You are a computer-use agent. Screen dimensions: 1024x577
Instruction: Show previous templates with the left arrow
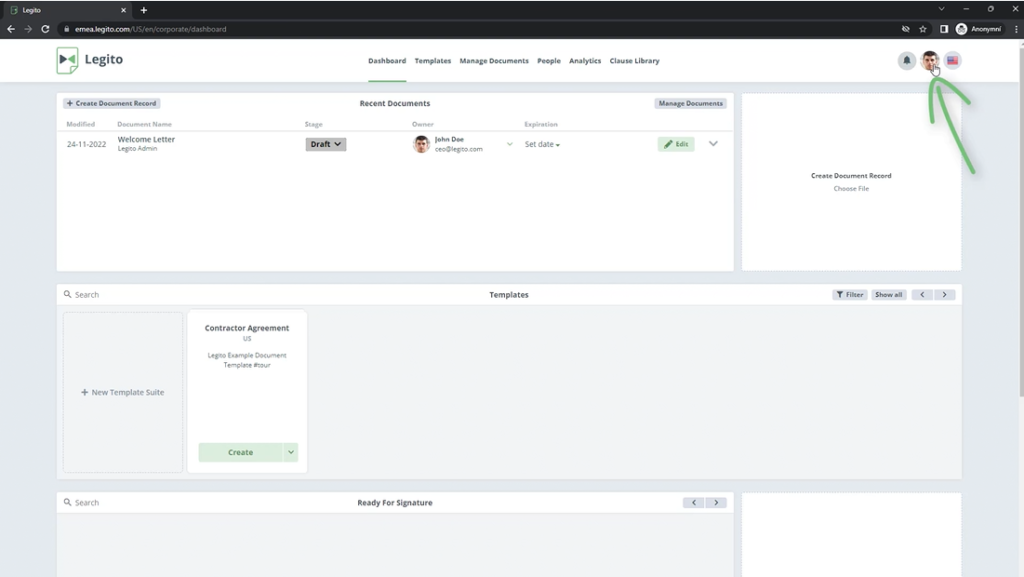[923, 295]
